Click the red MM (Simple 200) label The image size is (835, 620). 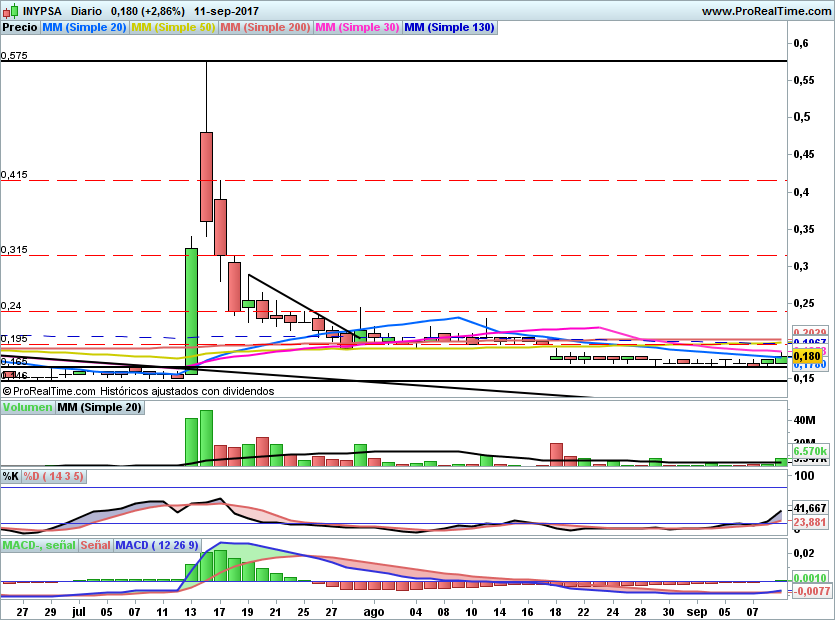click(265, 28)
